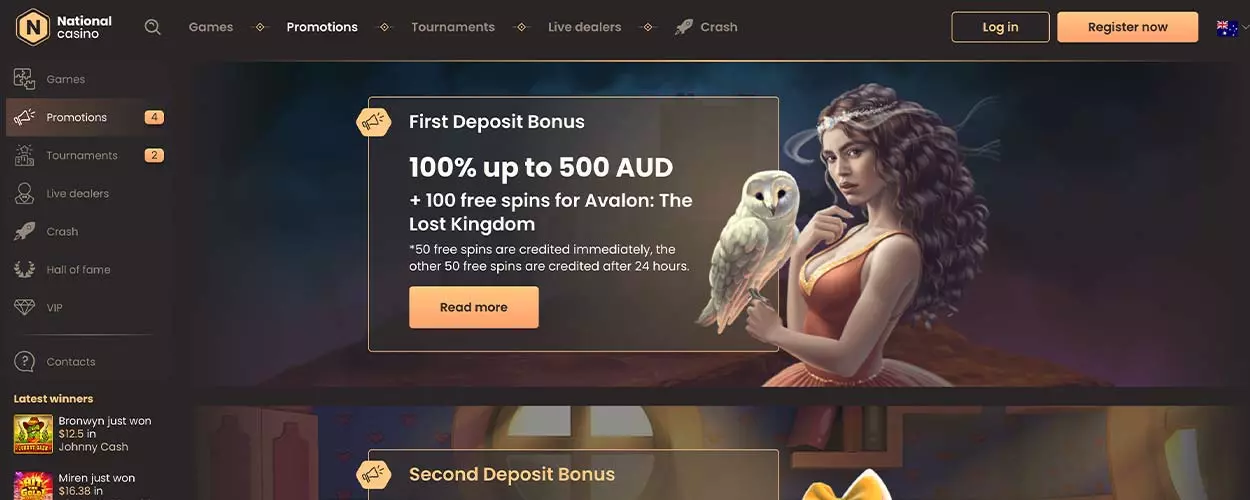The image size is (1250, 500).
Task: Click the Games sidebar icon
Action: coord(25,79)
